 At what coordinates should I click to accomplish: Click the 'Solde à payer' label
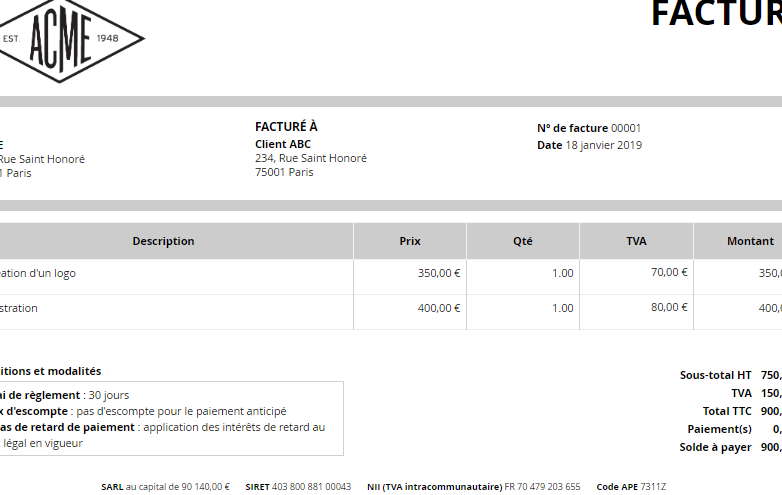pyautogui.click(x=715, y=447)
